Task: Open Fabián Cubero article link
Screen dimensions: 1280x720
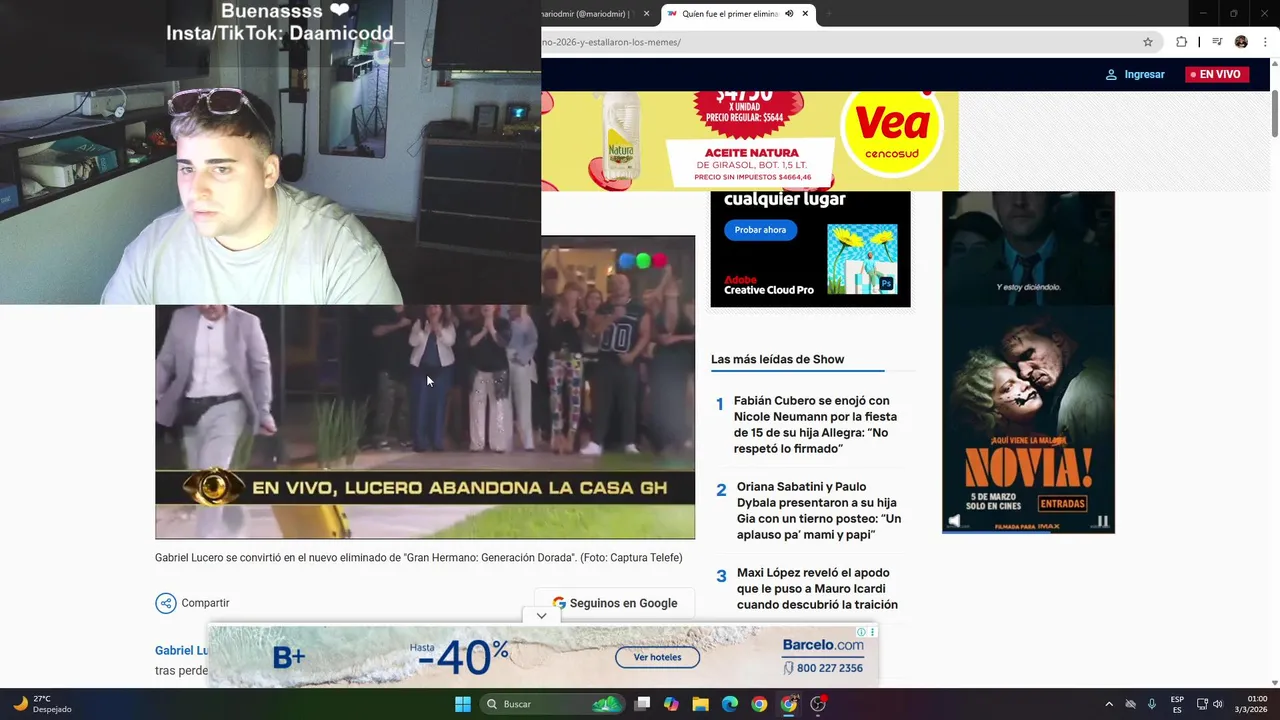Action: pos(815,425)
